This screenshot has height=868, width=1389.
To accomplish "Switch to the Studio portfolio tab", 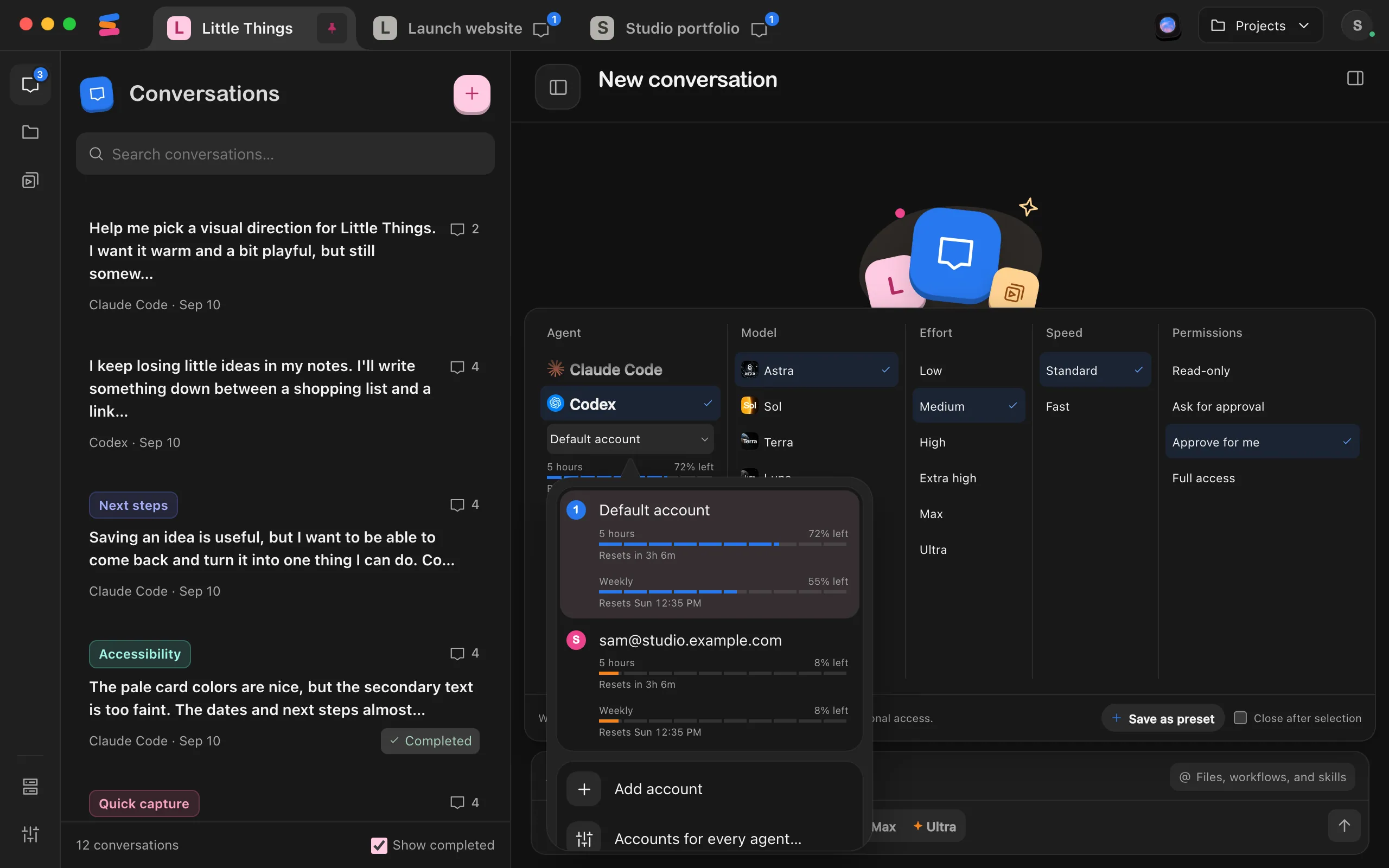I will point(683,28).
